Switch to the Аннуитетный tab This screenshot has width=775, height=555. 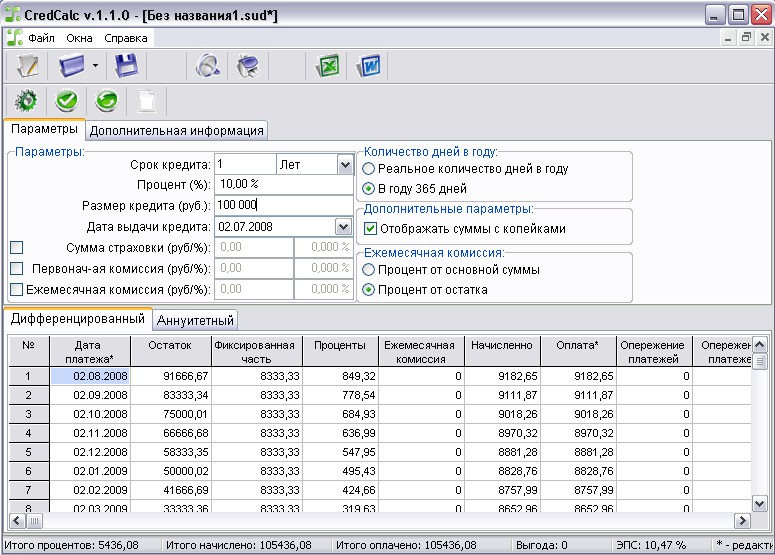pyautogui.click(x=196, y=320)
